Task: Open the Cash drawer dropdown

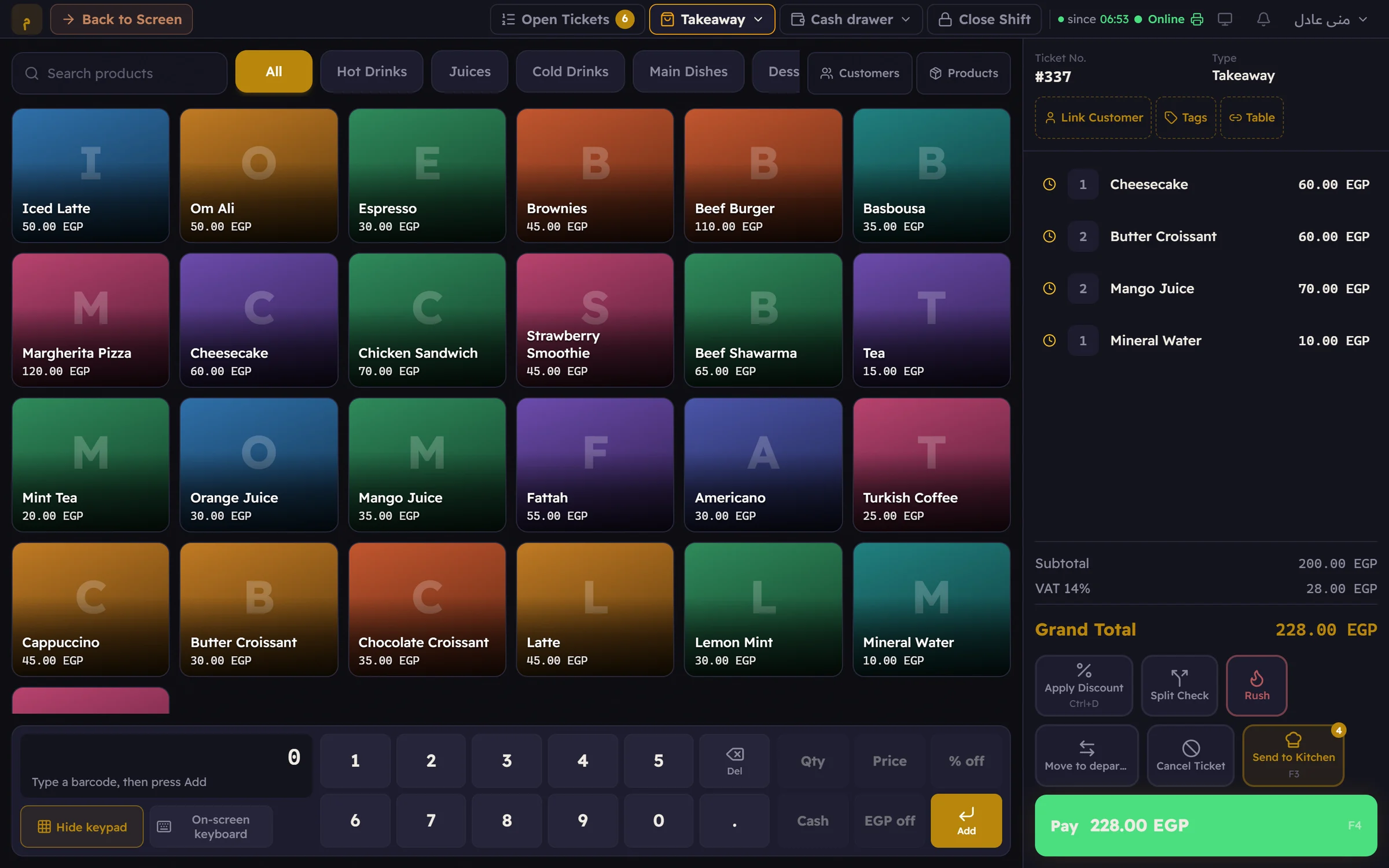Action: tap(850, 20)
